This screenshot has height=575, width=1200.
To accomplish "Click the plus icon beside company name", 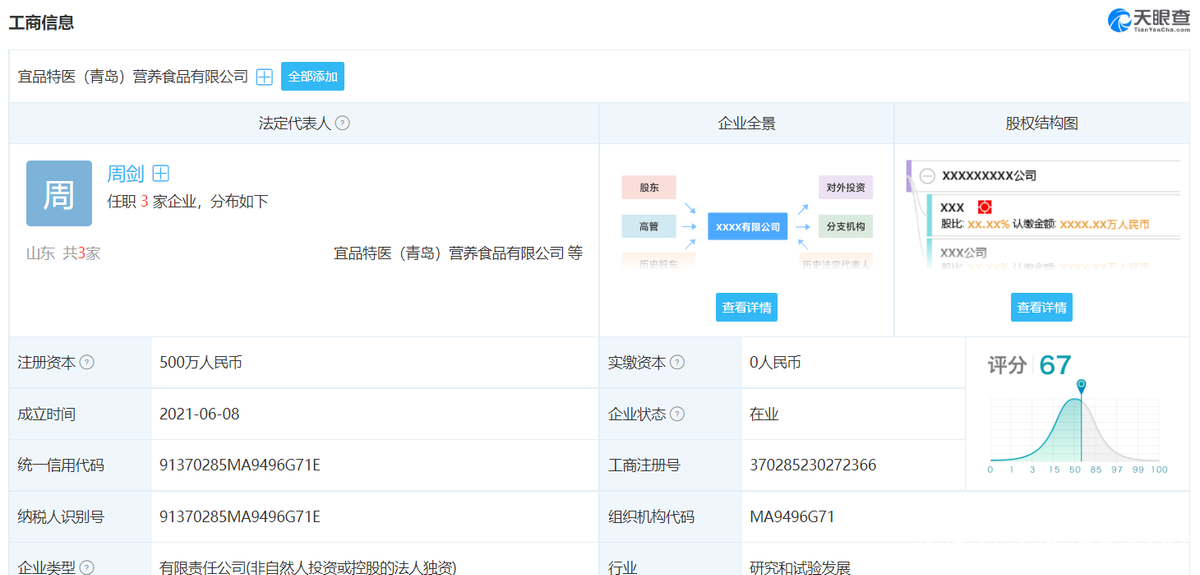I will coord(264,77).
